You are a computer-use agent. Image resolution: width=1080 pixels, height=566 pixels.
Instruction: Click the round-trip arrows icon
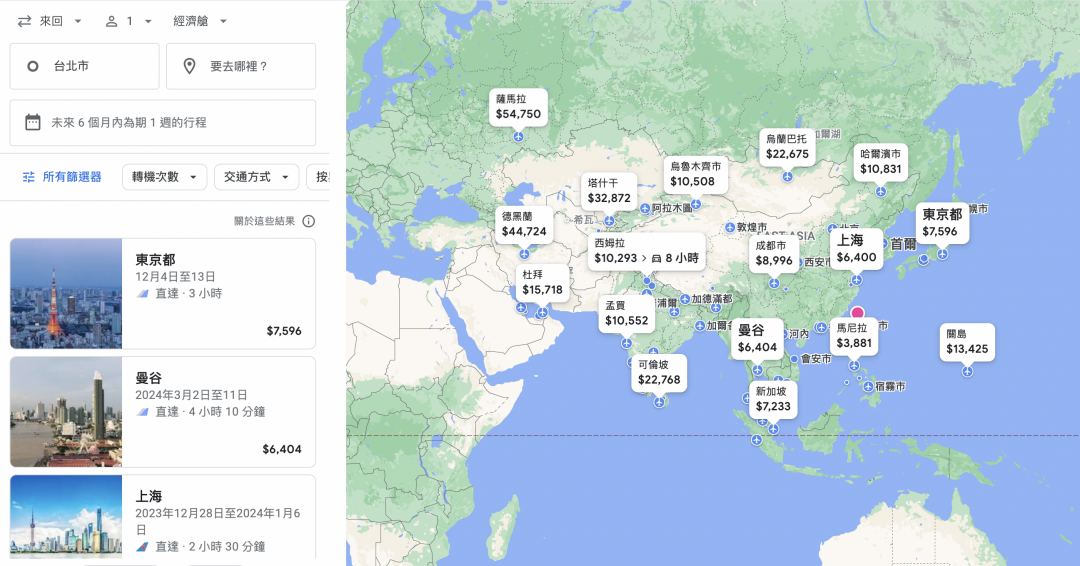tap(25, 21)
